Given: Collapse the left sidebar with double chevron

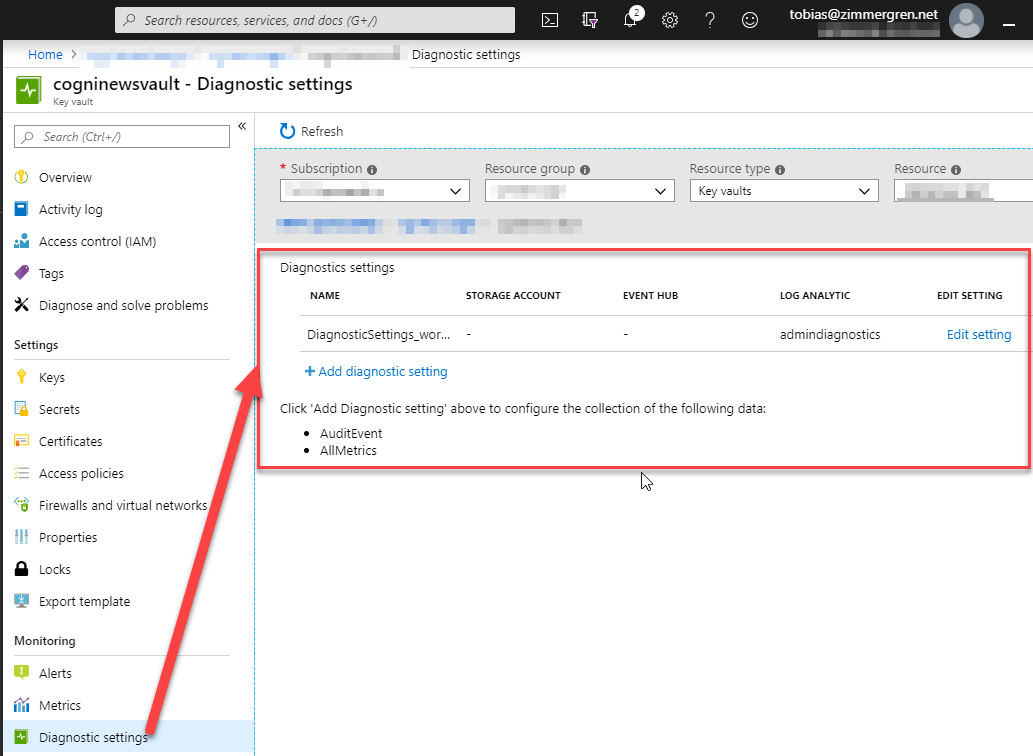Looking at the screenshot, I should (242, 126).
